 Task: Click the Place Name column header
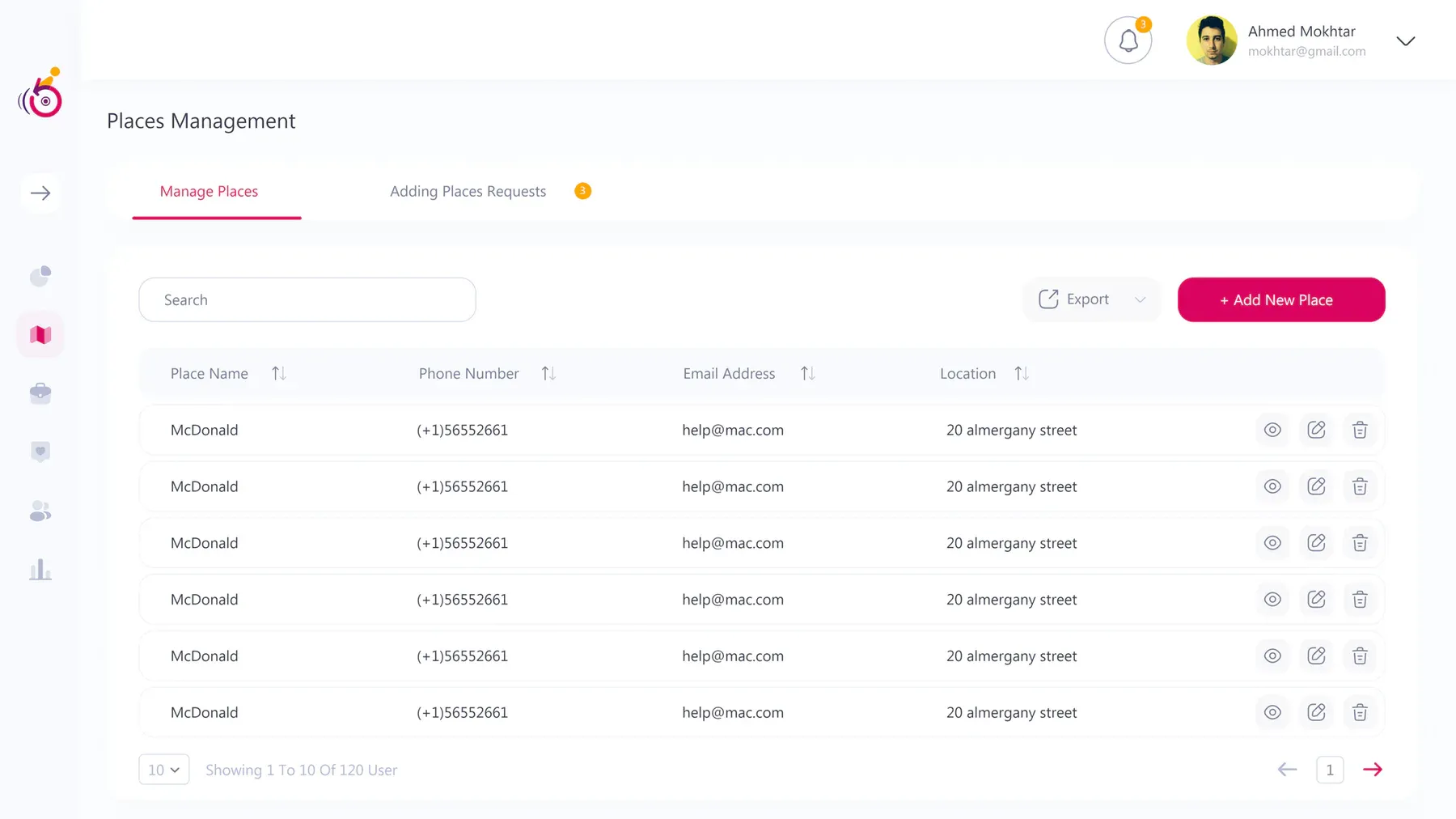point(210,373)
